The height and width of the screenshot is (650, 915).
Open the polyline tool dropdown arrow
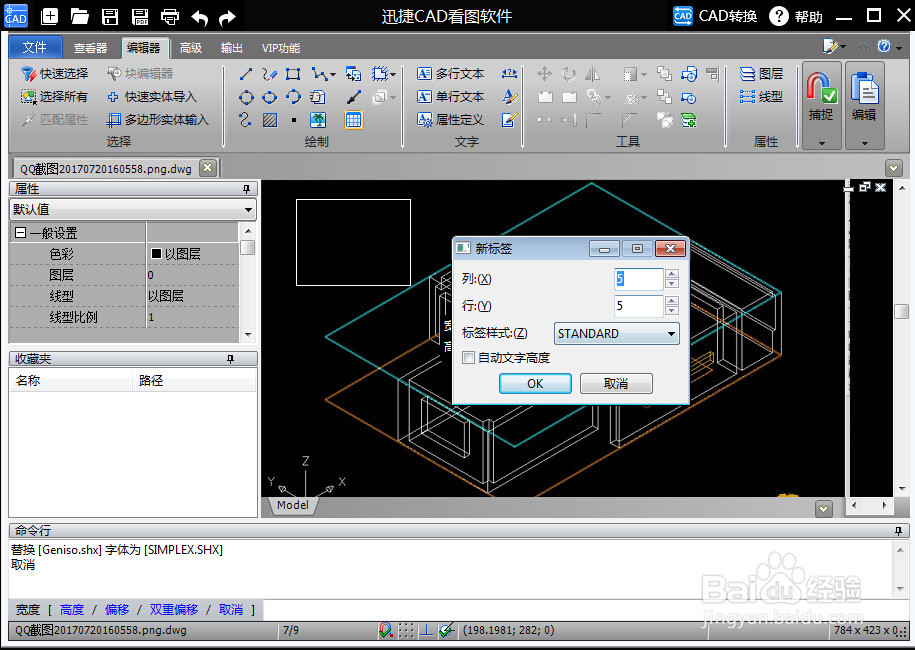tap(333, 75)
